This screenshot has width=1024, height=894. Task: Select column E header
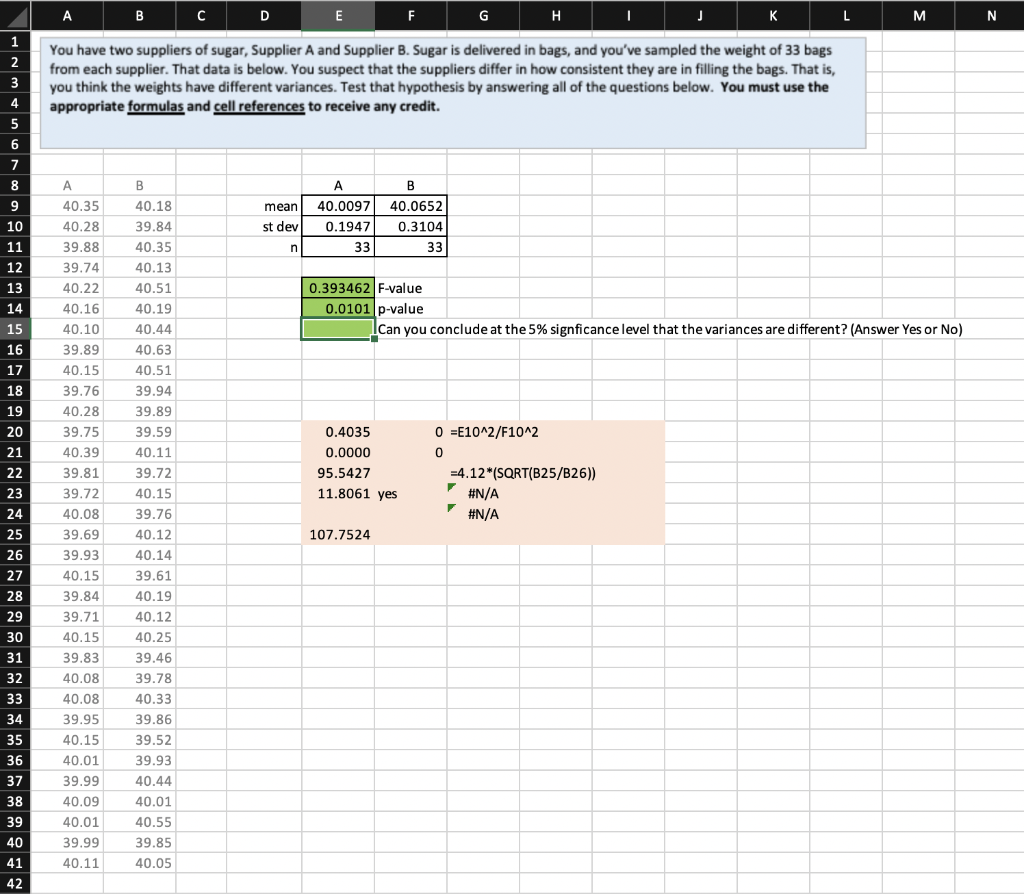338,16
